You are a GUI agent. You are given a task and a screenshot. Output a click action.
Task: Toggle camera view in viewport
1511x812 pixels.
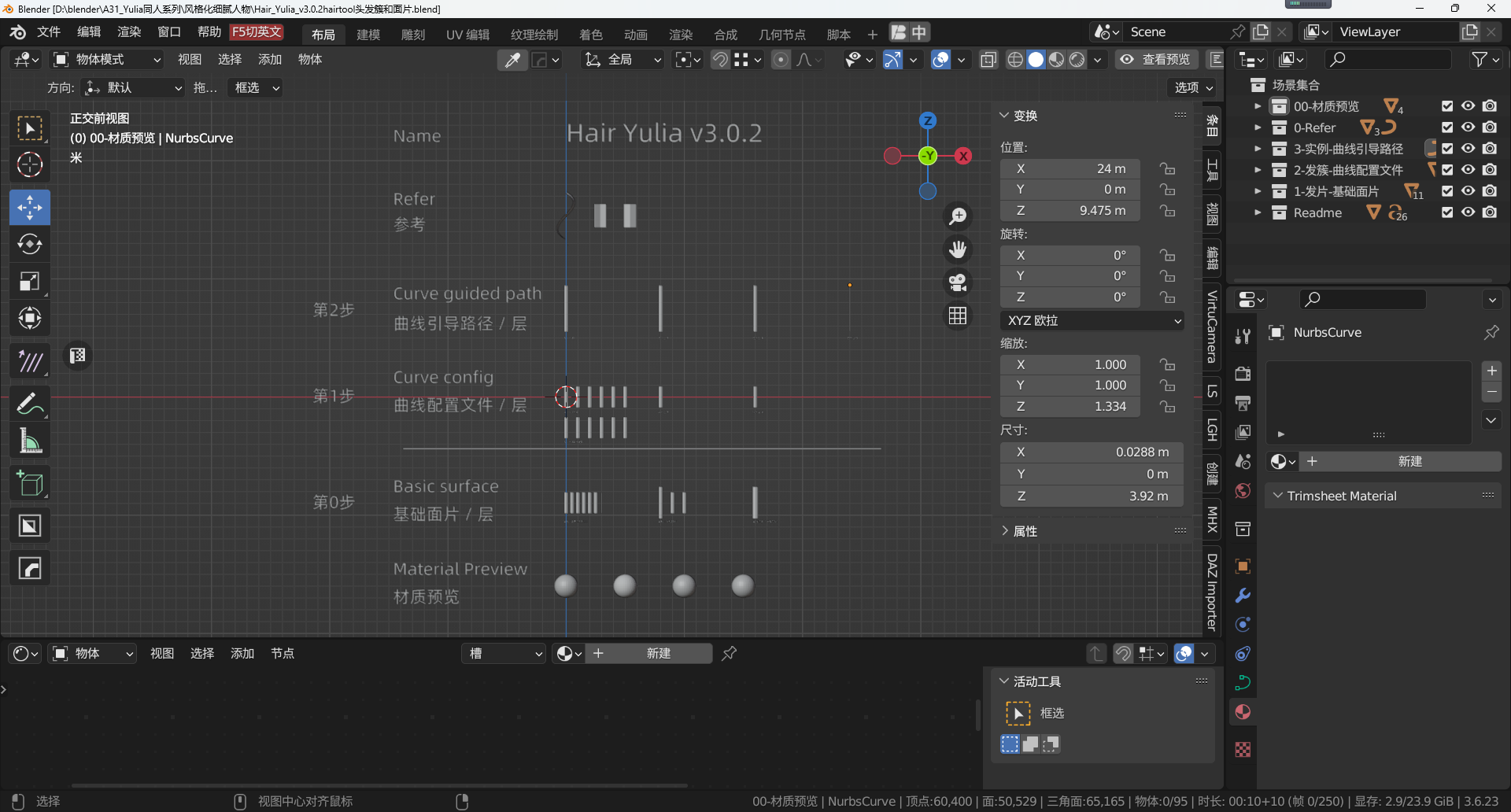958,282
